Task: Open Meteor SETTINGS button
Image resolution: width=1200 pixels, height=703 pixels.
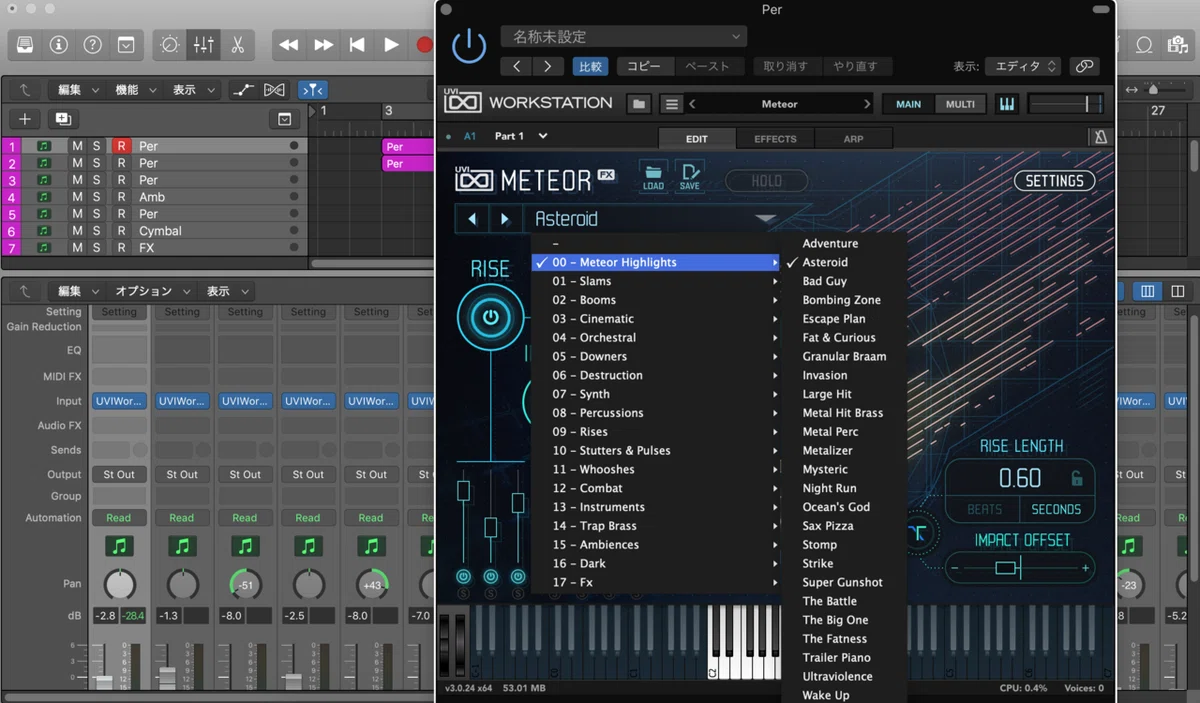Action: [1054, 181]
